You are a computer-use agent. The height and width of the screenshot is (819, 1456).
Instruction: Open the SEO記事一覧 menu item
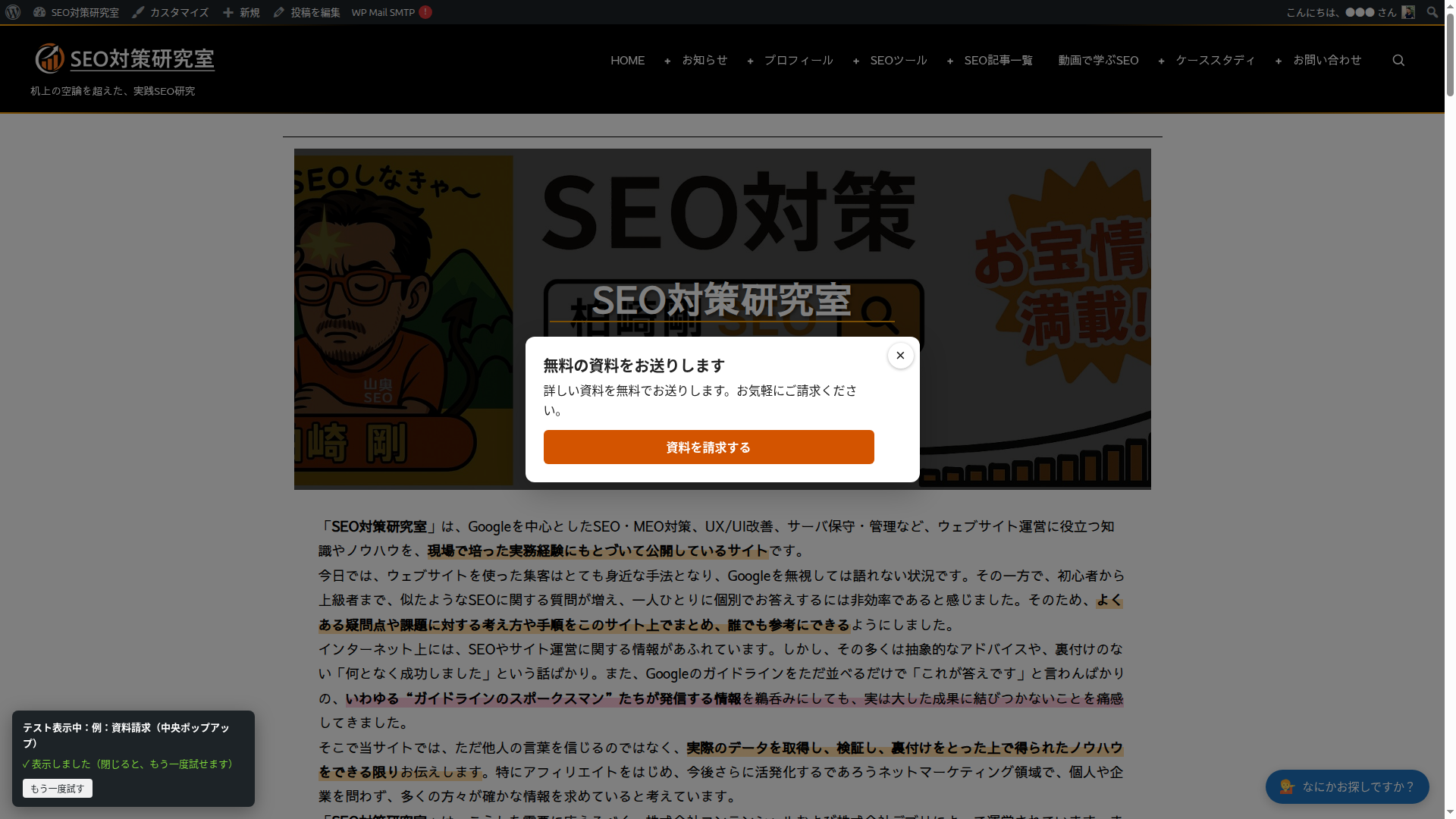[x=998, y=60]
